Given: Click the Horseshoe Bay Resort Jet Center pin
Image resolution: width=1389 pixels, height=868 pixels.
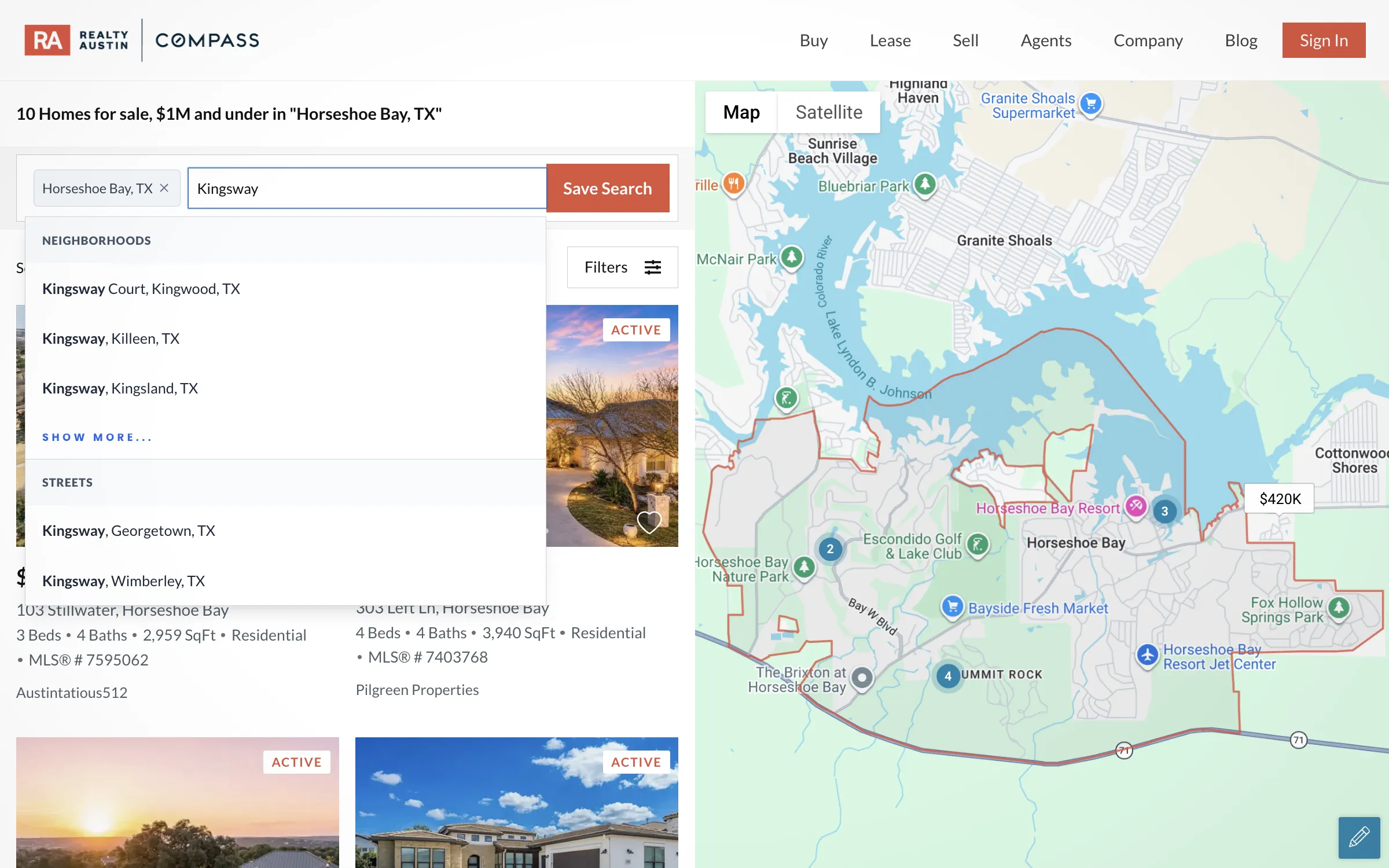Looking at the screenshot, I should pos(1148,656).
